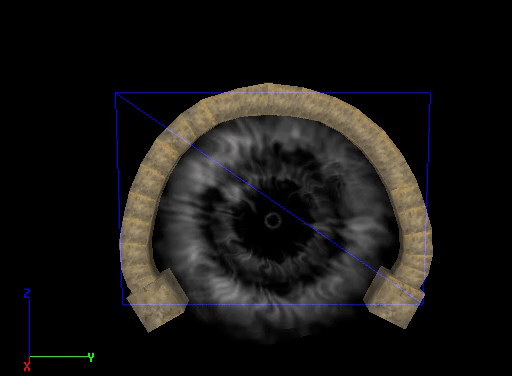
Task: Click the blue vertical Z axis line
Action: 29,328
